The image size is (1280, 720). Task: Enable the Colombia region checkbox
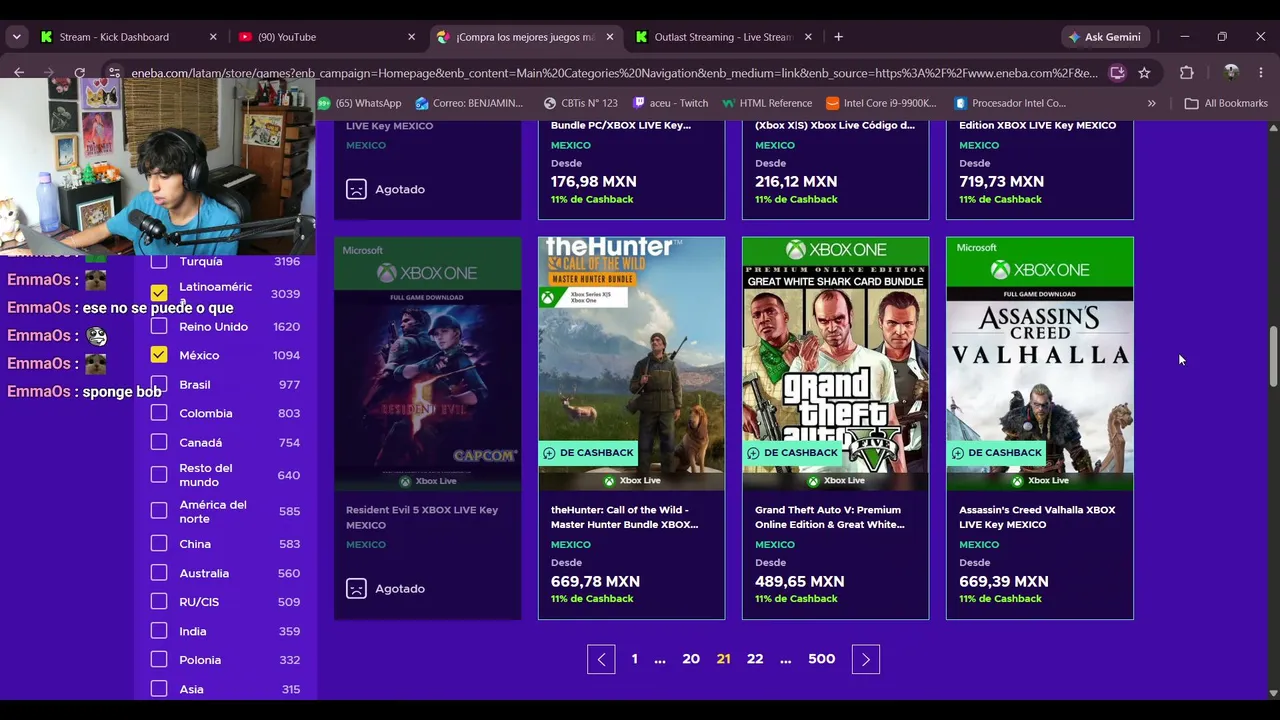(159, 413)
